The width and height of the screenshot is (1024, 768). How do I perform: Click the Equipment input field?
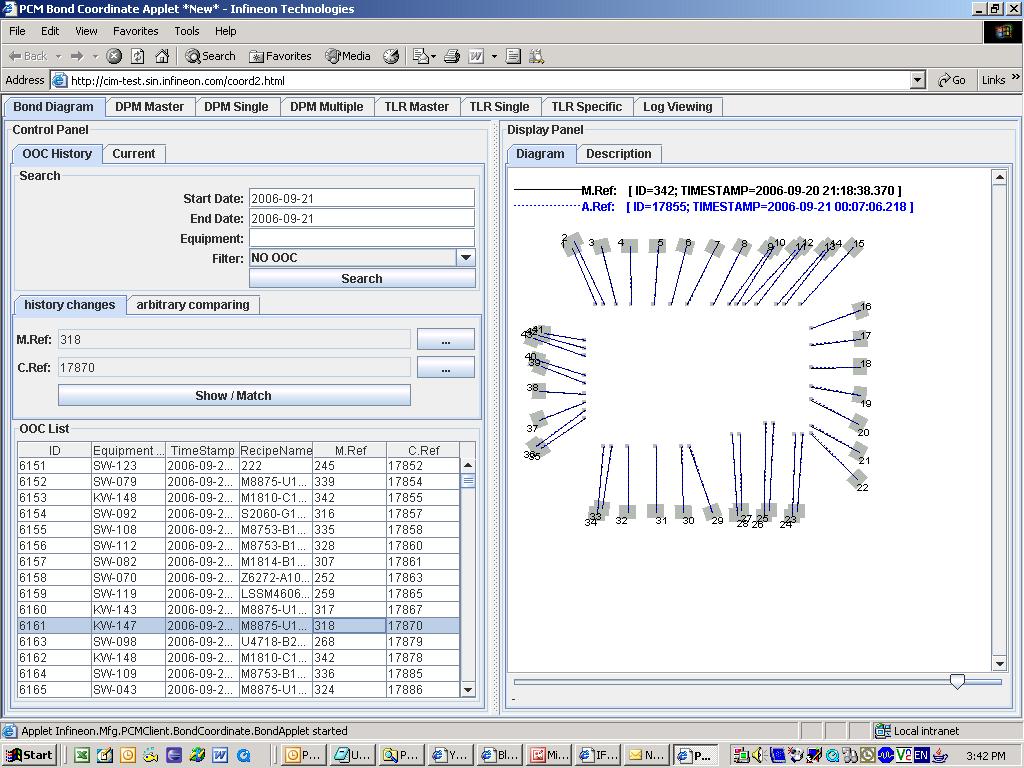362,238
